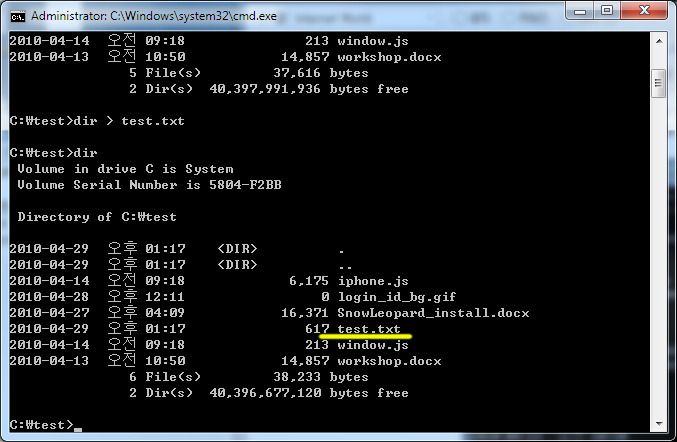Click '40,396,677,120 bytes free' line

coord(309,393)
